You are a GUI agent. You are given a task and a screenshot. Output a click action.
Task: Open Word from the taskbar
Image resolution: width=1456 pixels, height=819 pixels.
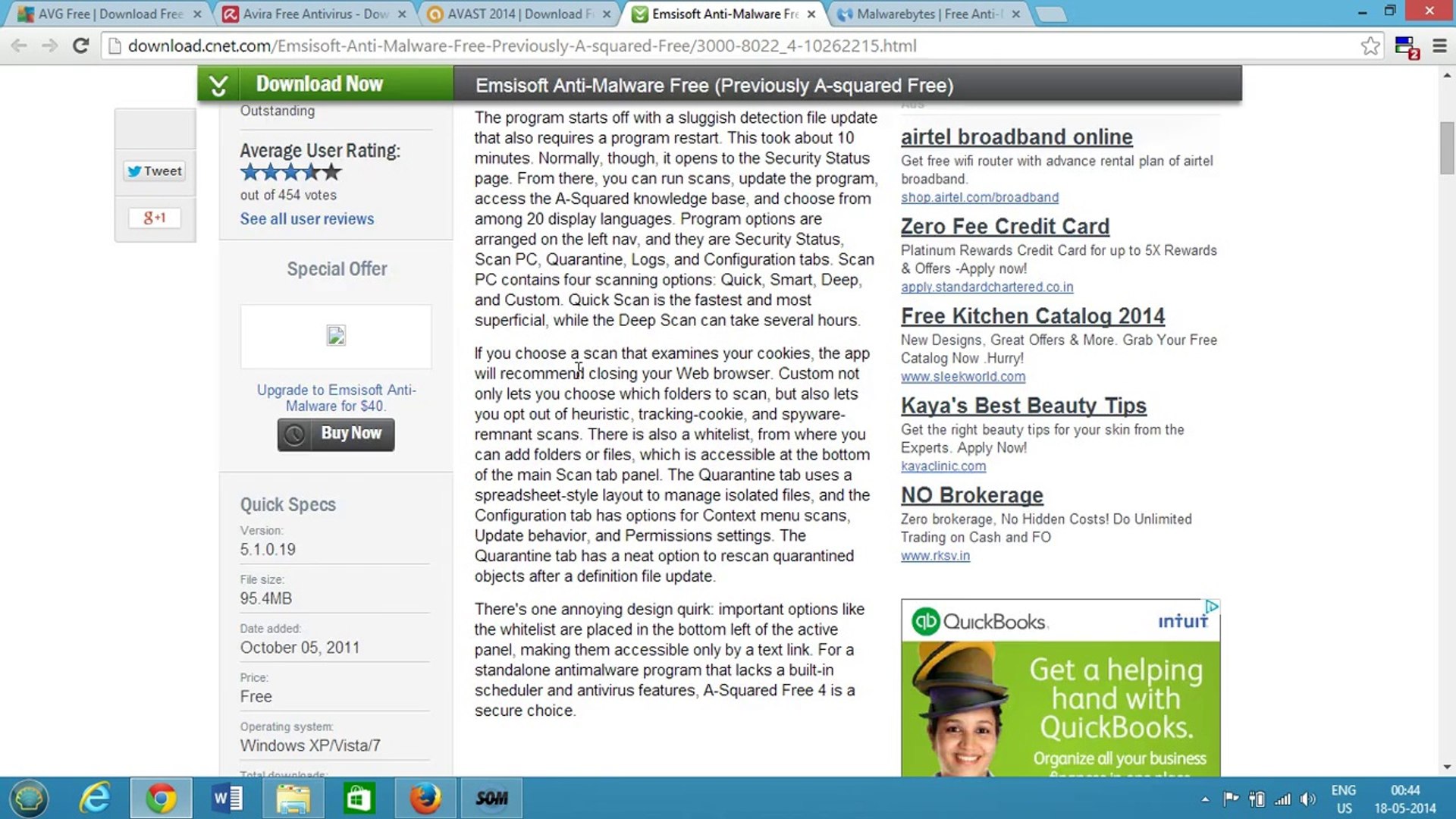pos(227,798)
